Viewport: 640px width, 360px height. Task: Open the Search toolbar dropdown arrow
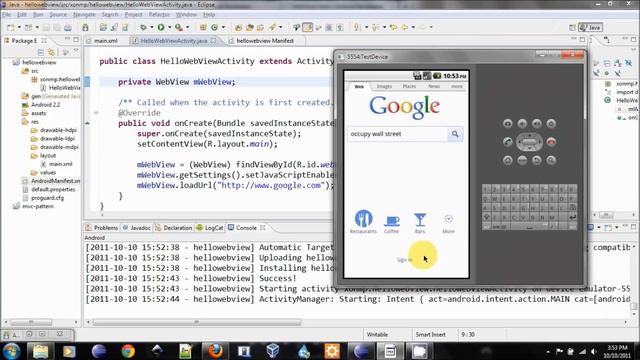pyautogui.click(x=280, y=27)
